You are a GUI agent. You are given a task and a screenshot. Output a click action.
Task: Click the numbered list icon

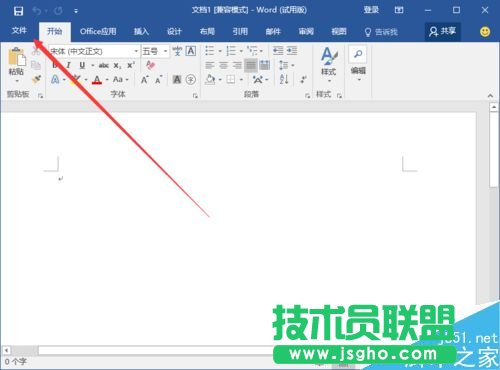pyautogui.click(x=231, y=51)
